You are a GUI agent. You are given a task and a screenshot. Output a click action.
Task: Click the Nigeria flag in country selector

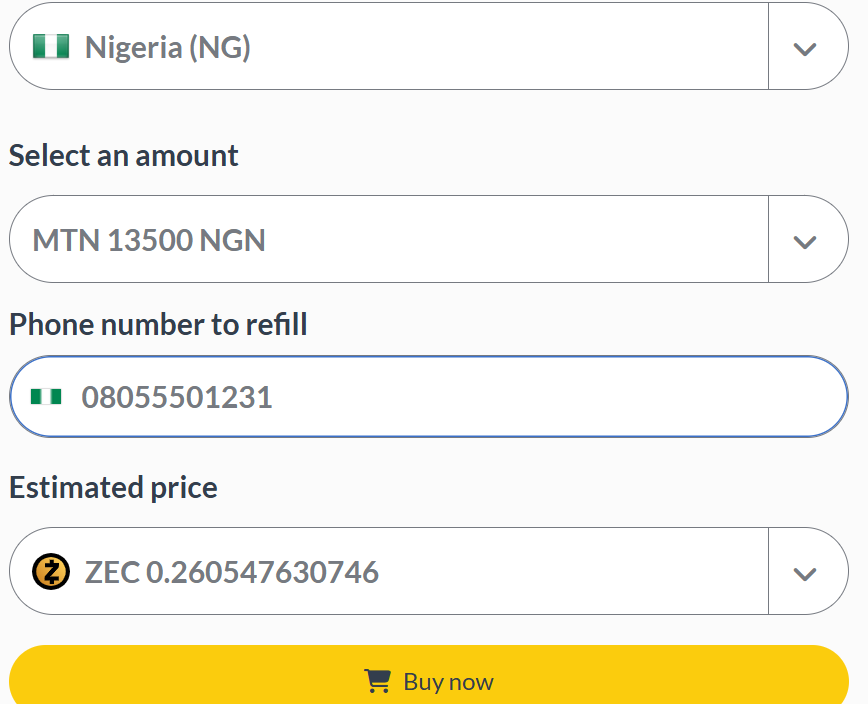click(51, 47)
